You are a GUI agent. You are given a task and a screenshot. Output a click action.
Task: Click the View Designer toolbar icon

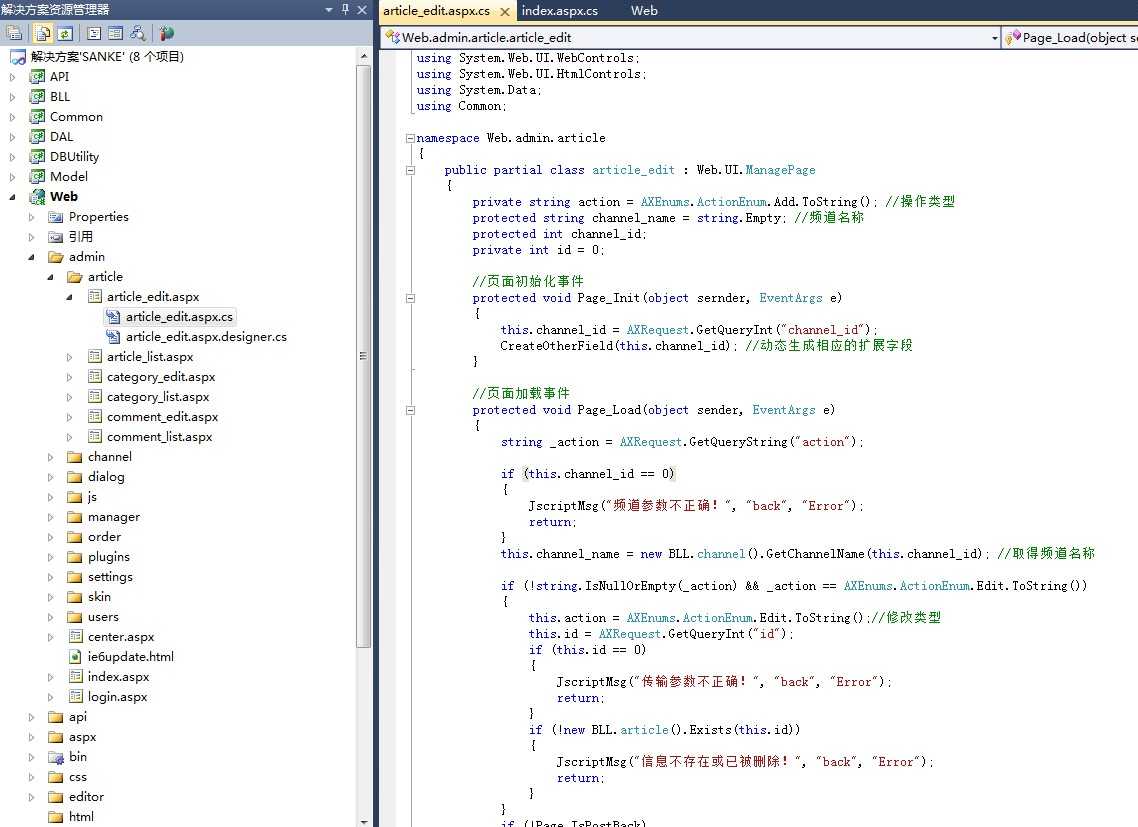pos(115,33)
